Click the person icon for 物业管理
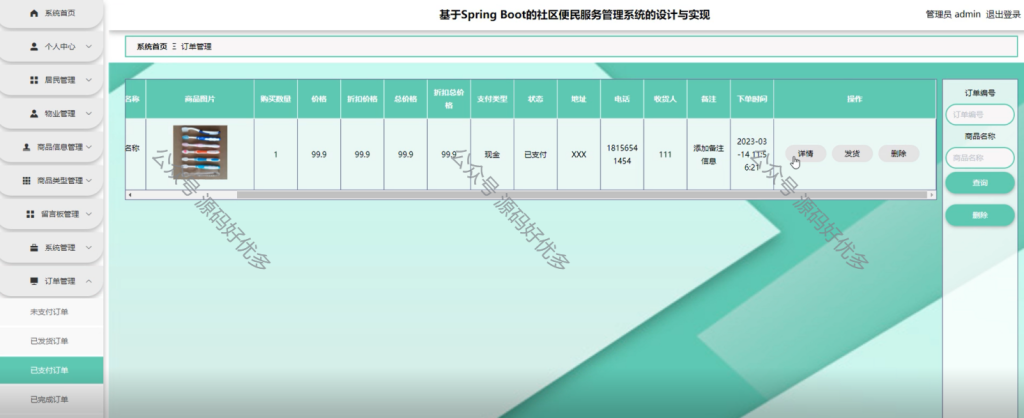1024x418 pixels. click(34, 114)
